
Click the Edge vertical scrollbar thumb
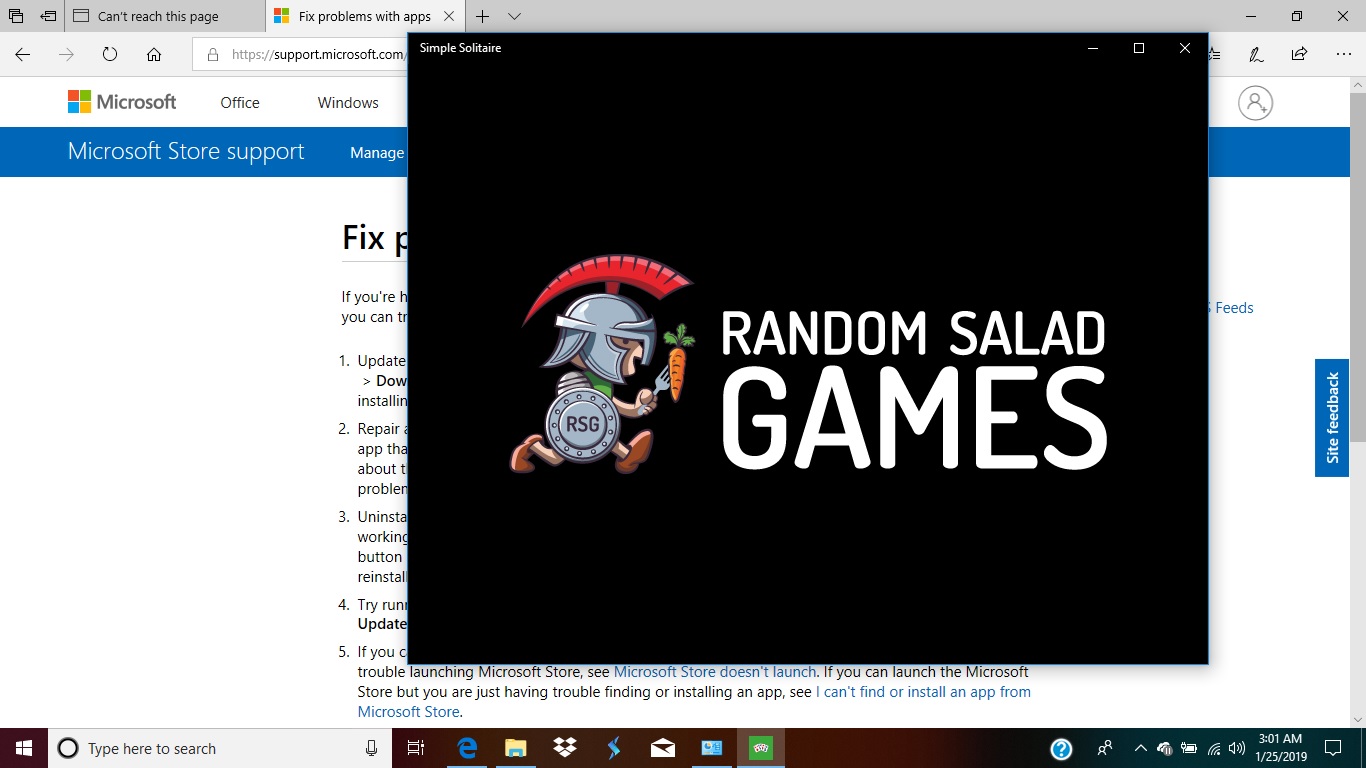tap(1357, 267)
